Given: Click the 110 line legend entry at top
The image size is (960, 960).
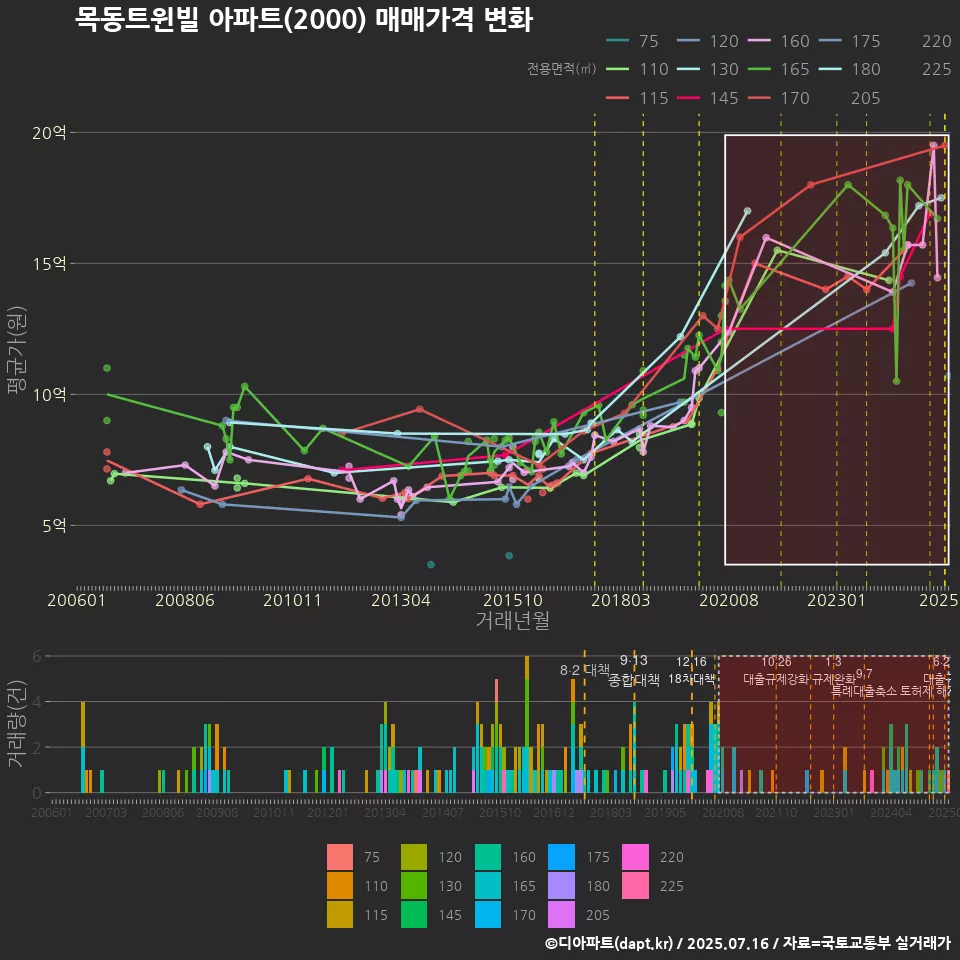Looking at the screenshot, I should [637, 69].
